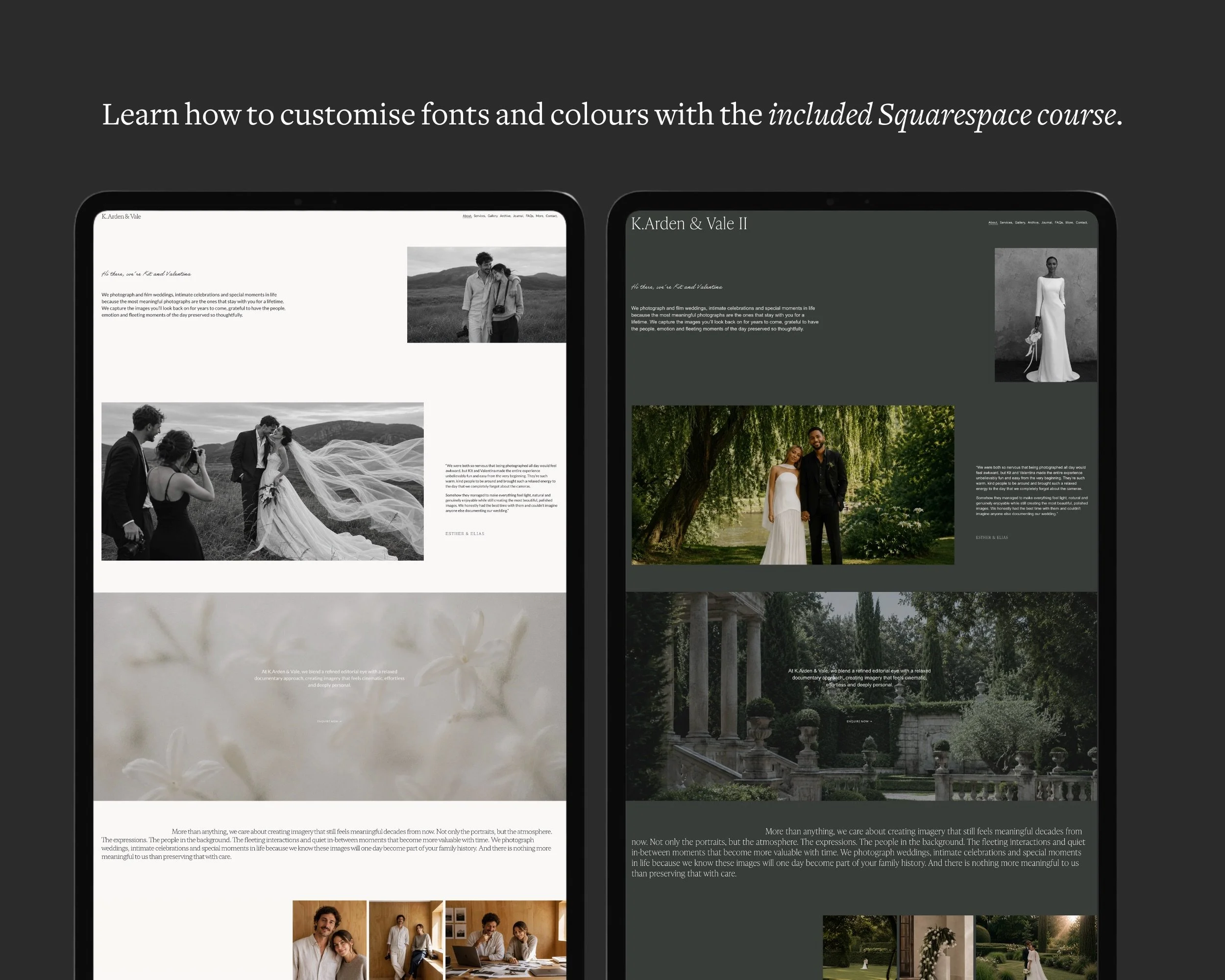Click the 'K.Arden & Vale II' logo on the dark site
Viewport: 1225px width, 980px height.
pos(688,224)
